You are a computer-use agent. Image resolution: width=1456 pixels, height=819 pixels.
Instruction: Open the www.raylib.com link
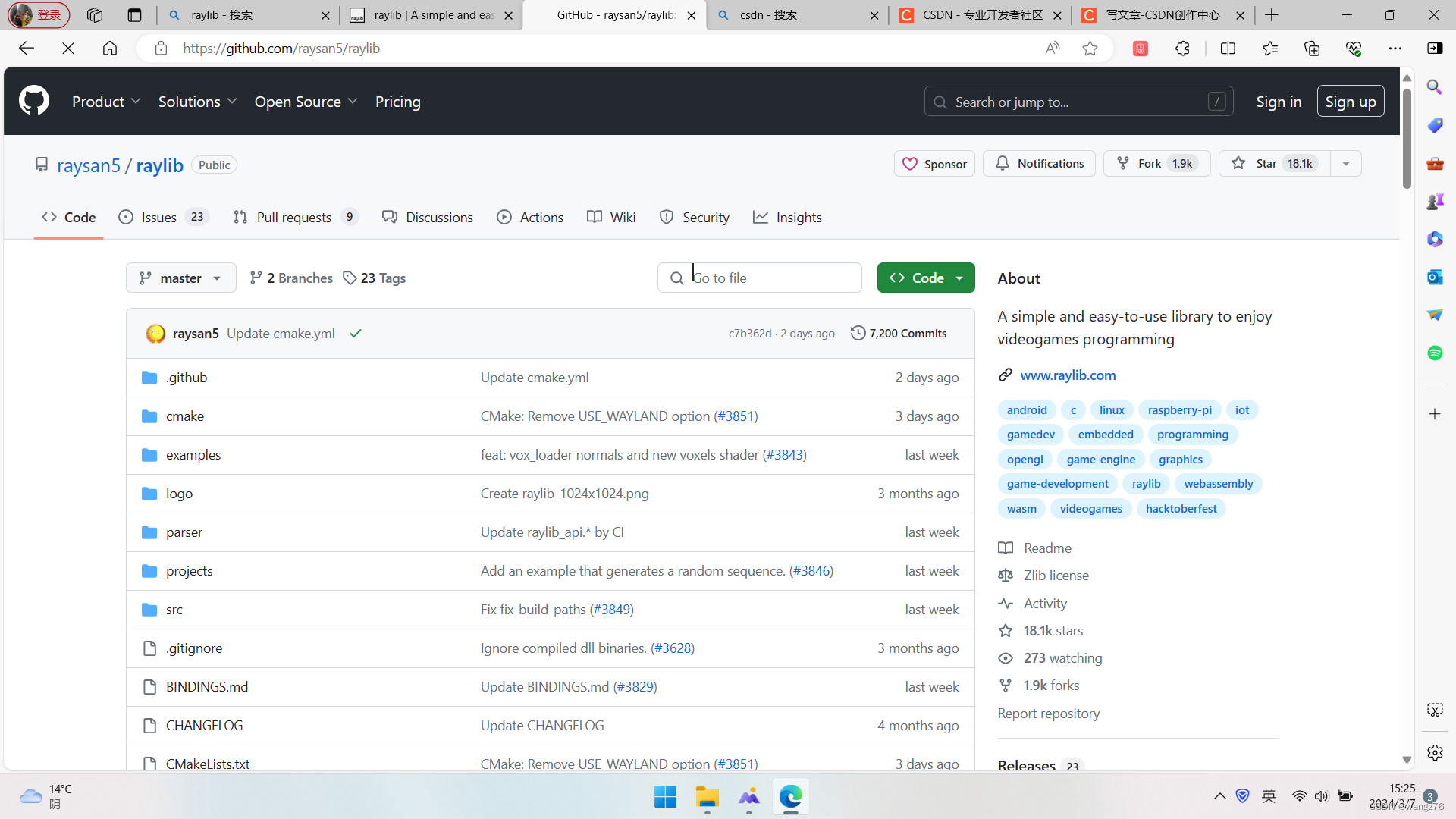point(1068,375)
